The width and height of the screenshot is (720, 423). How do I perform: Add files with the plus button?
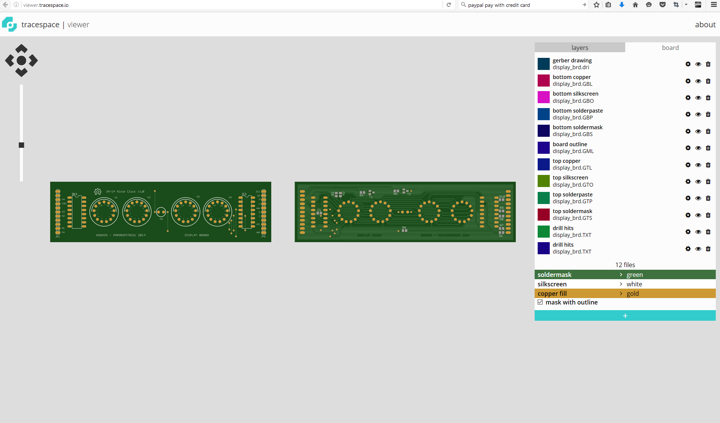625,316
